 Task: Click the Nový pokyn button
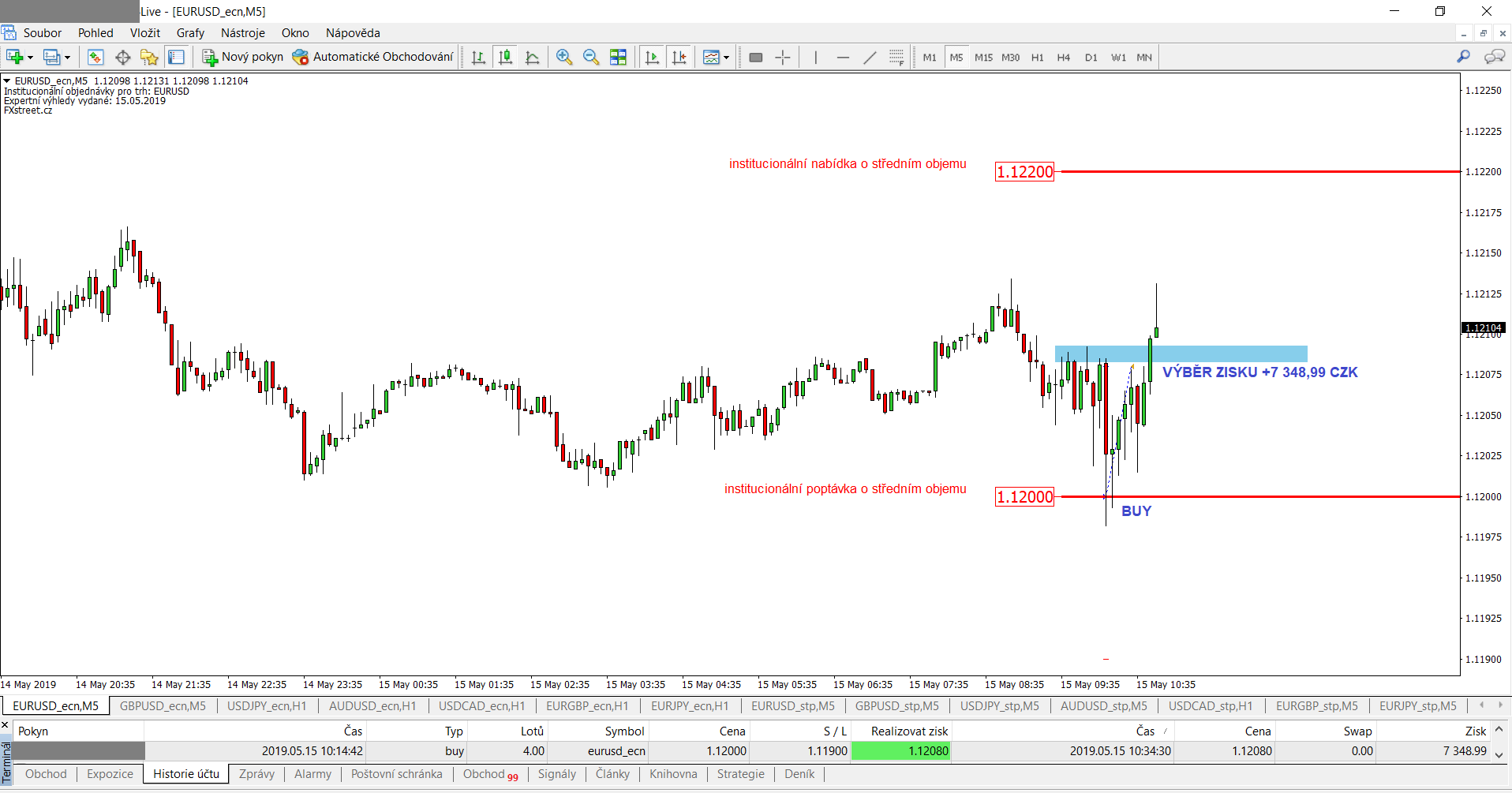pyautogui.click(x=243, y=57)
